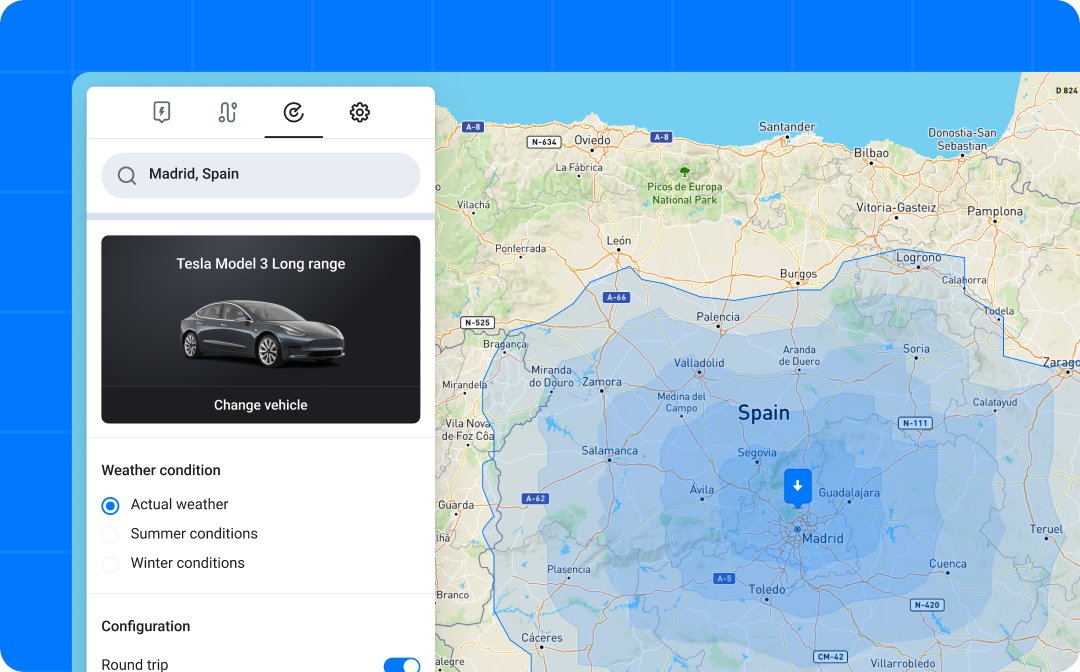Click the Palencia city label
The image size is (1080, 672).
tap(718, 317)
